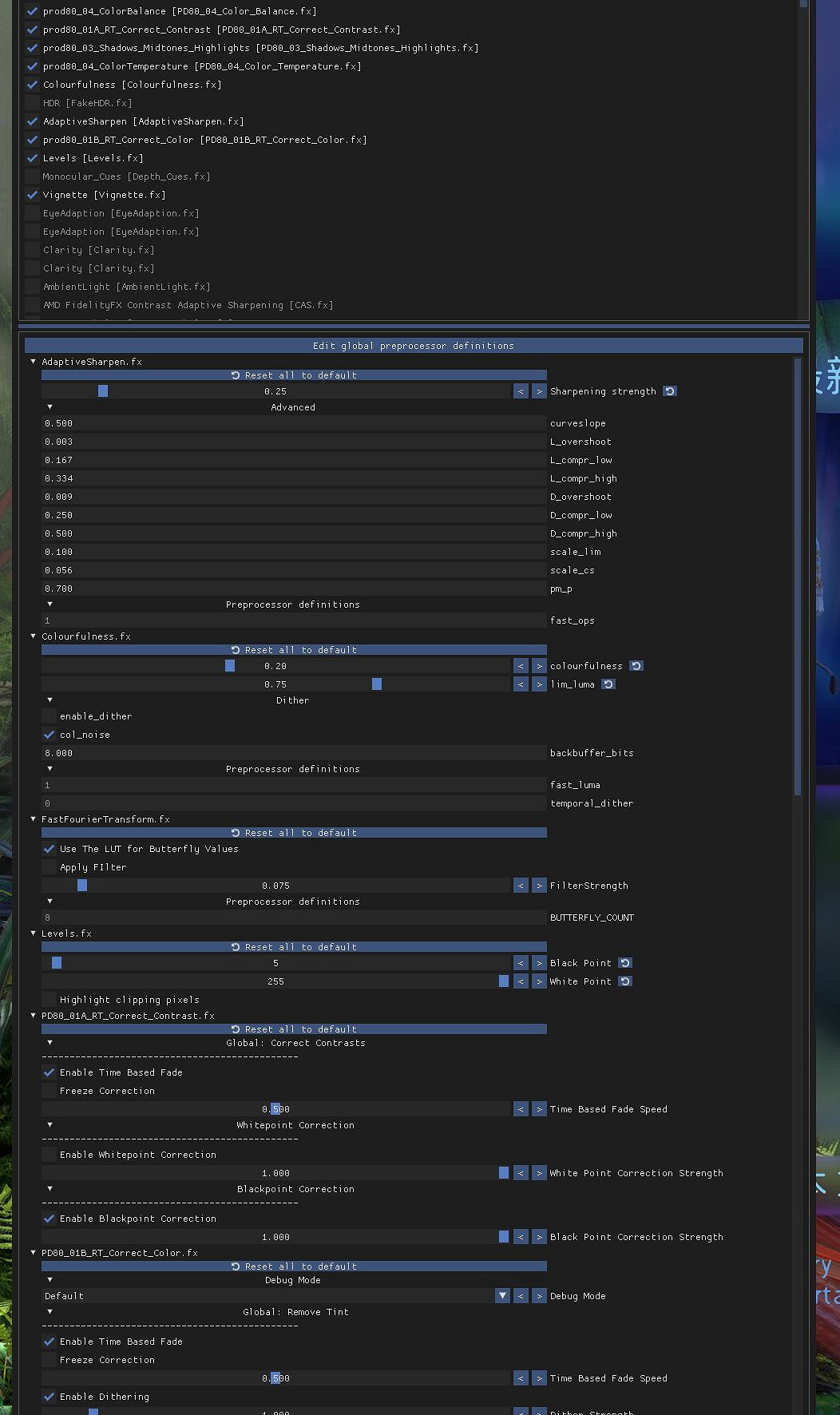
Task: Enable the HDR [FakeHDR.fx] effect
Action: coord(33,103)
